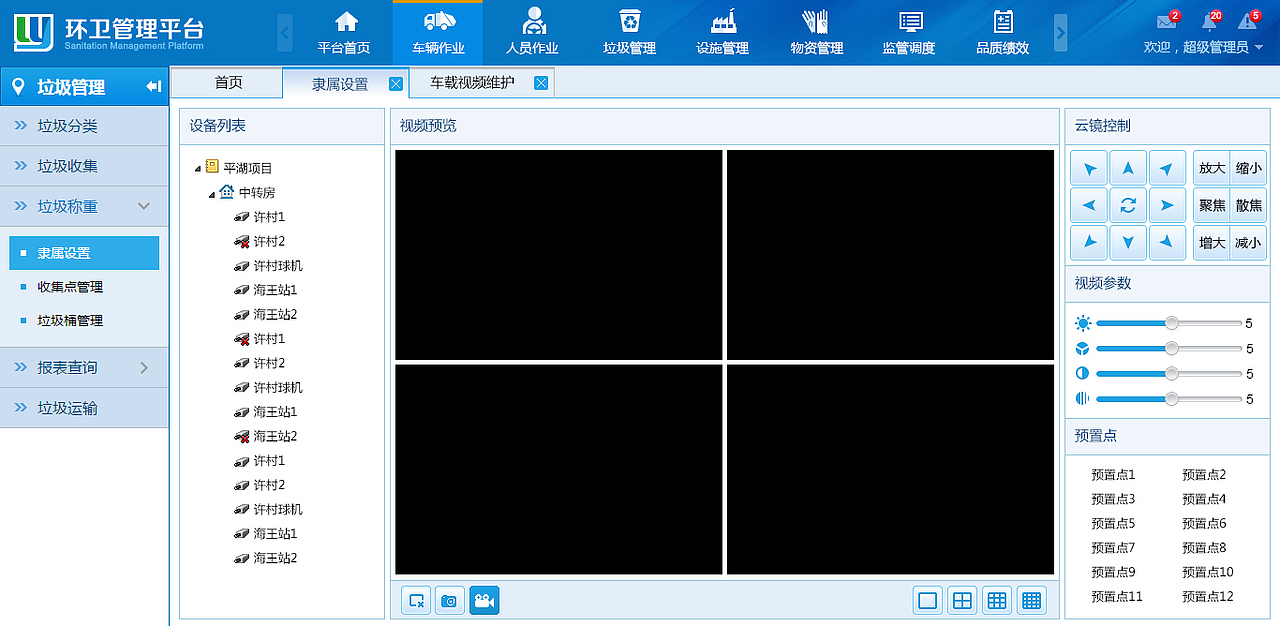Open the bell notifications icon with badge 20
This screenshot has width=1280, height=626.
1210,21
